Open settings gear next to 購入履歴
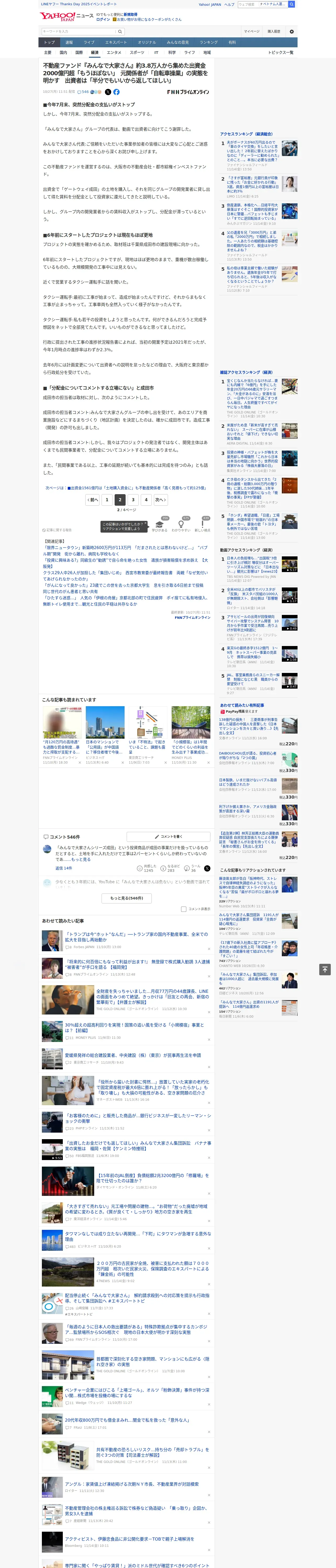Screen dimensions: 336x1568 coord(292,32)
